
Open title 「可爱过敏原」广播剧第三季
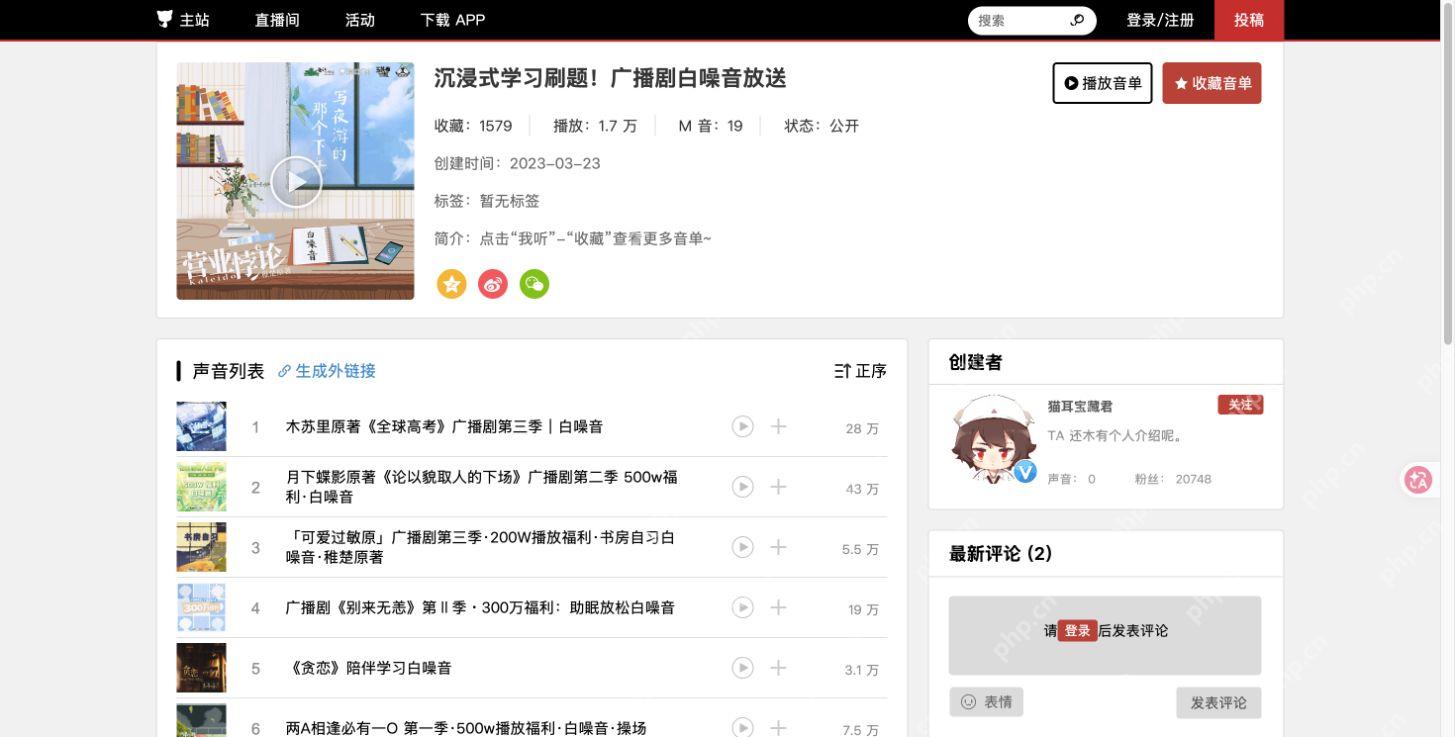tap(480, 547)
